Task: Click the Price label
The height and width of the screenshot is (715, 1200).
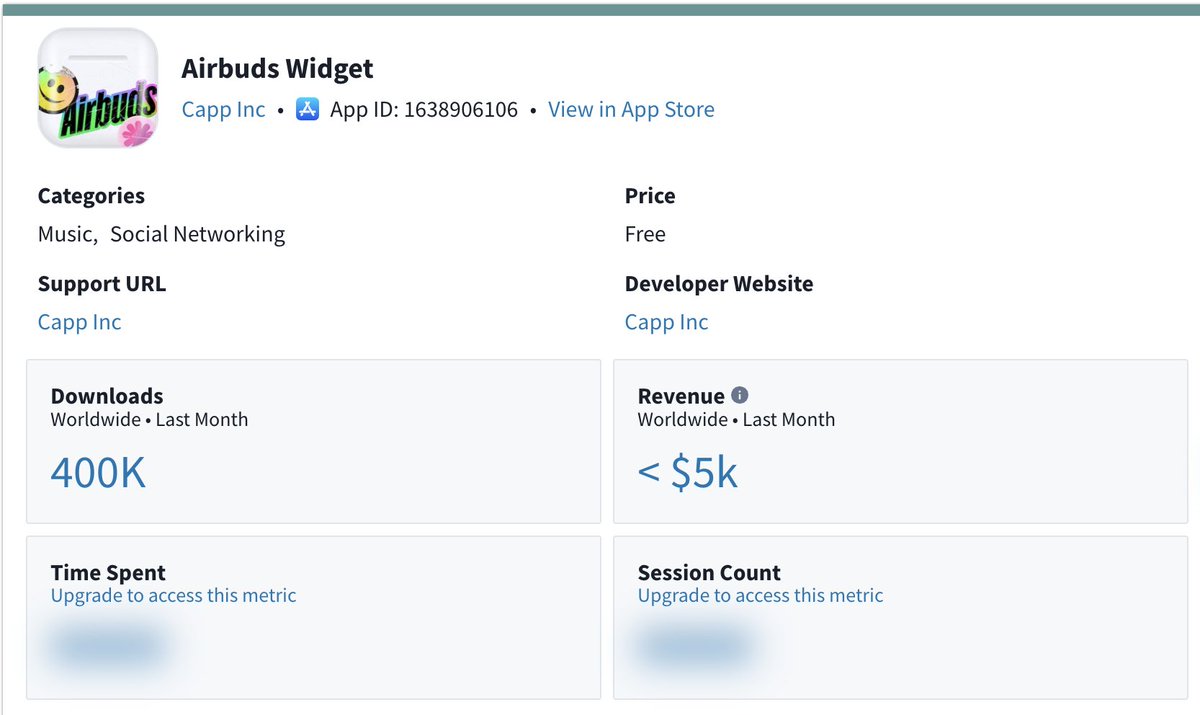Action: tap(650, 196)
